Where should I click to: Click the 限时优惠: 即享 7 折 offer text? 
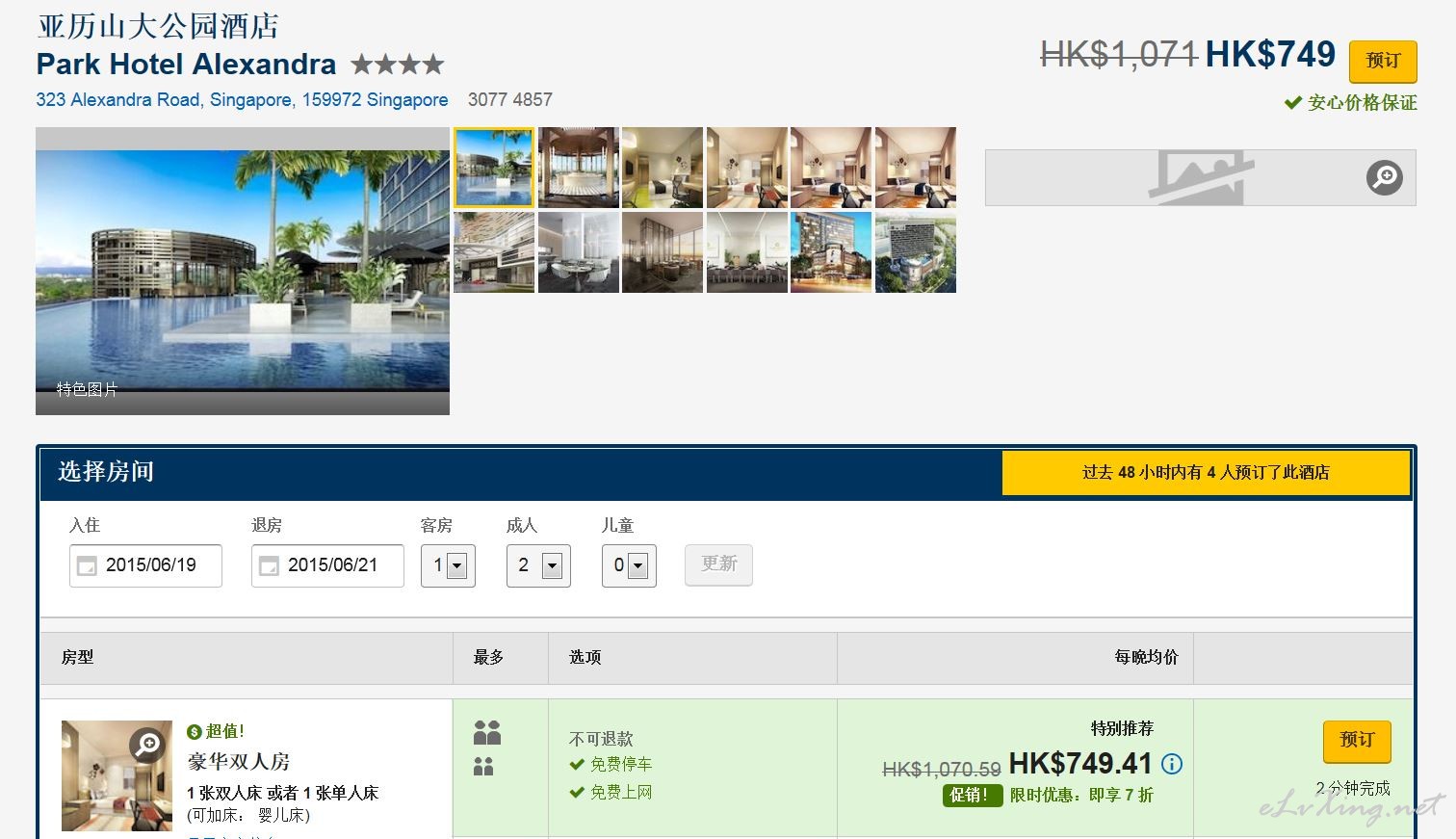click(x=1081, y=796)
